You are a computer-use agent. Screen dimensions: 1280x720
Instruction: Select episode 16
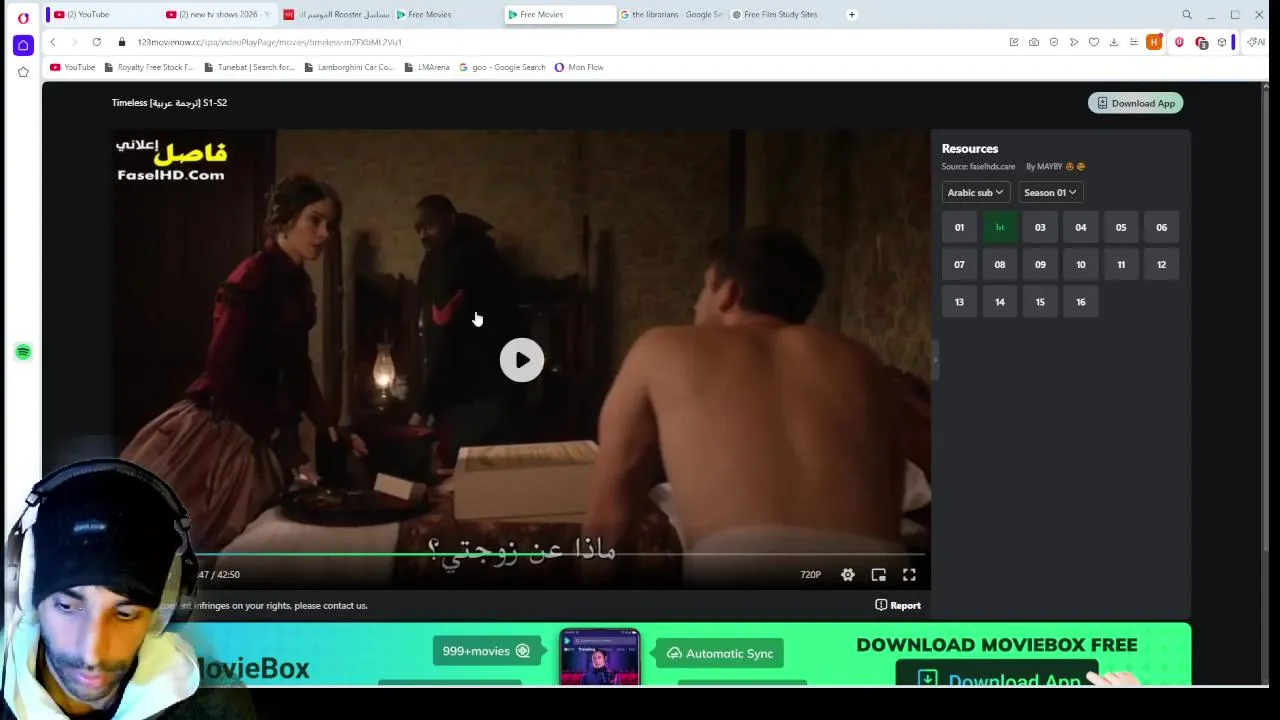(x=1081, y=302)
